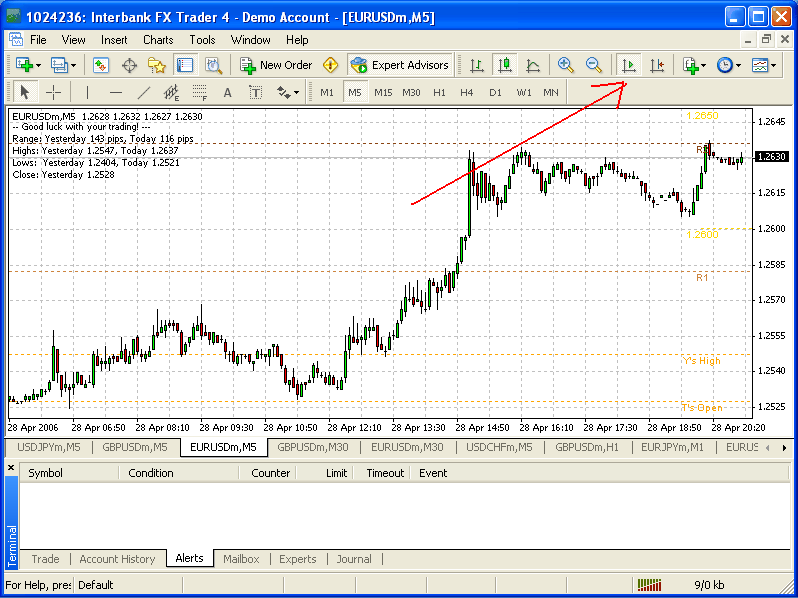The width and height of the screenshot is (798, 598).
Task: Draw a vertical line tool
Action: tap(87, 93)
